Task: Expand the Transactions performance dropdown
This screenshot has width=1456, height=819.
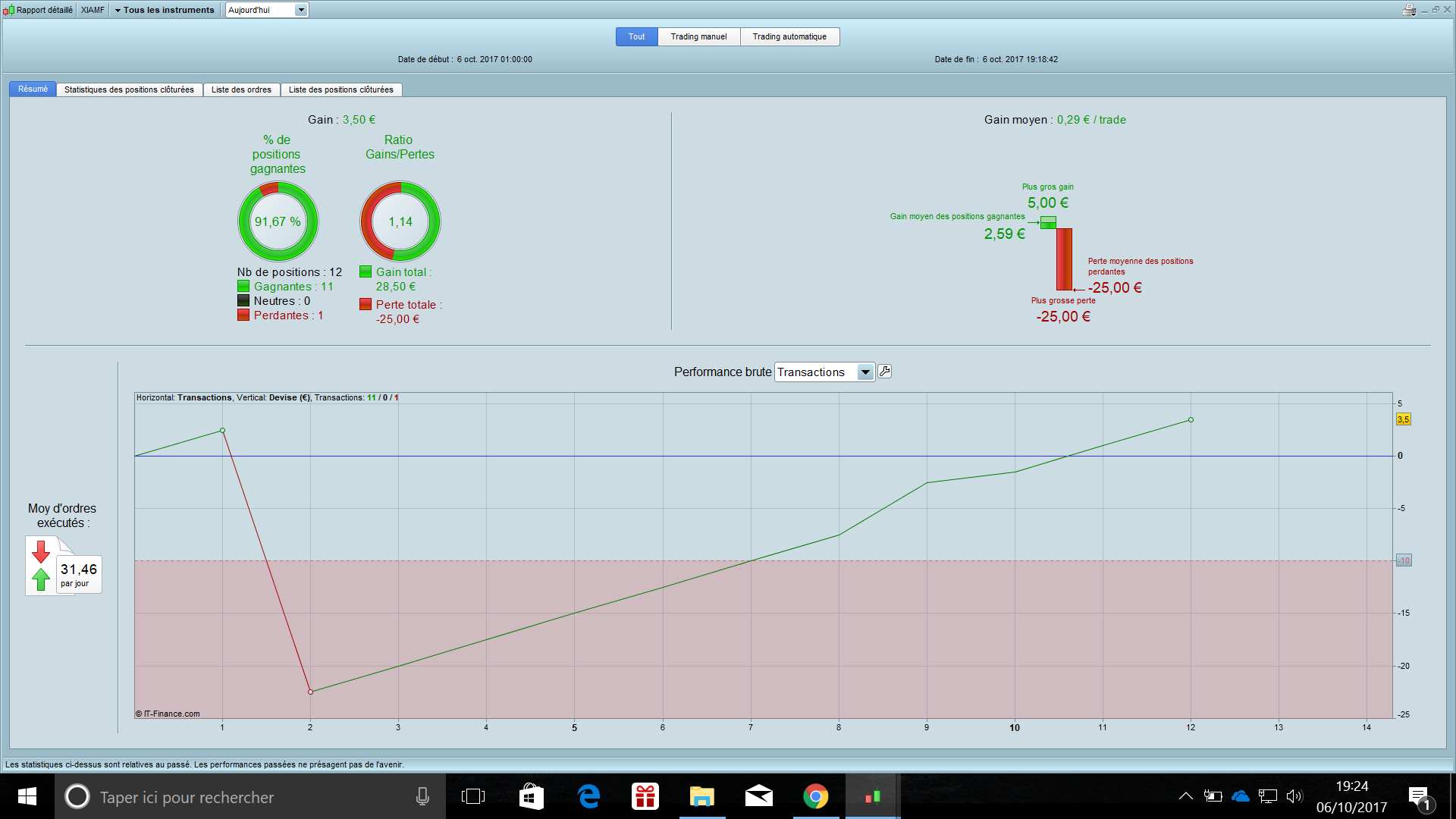Action: [x=864, y=372]
